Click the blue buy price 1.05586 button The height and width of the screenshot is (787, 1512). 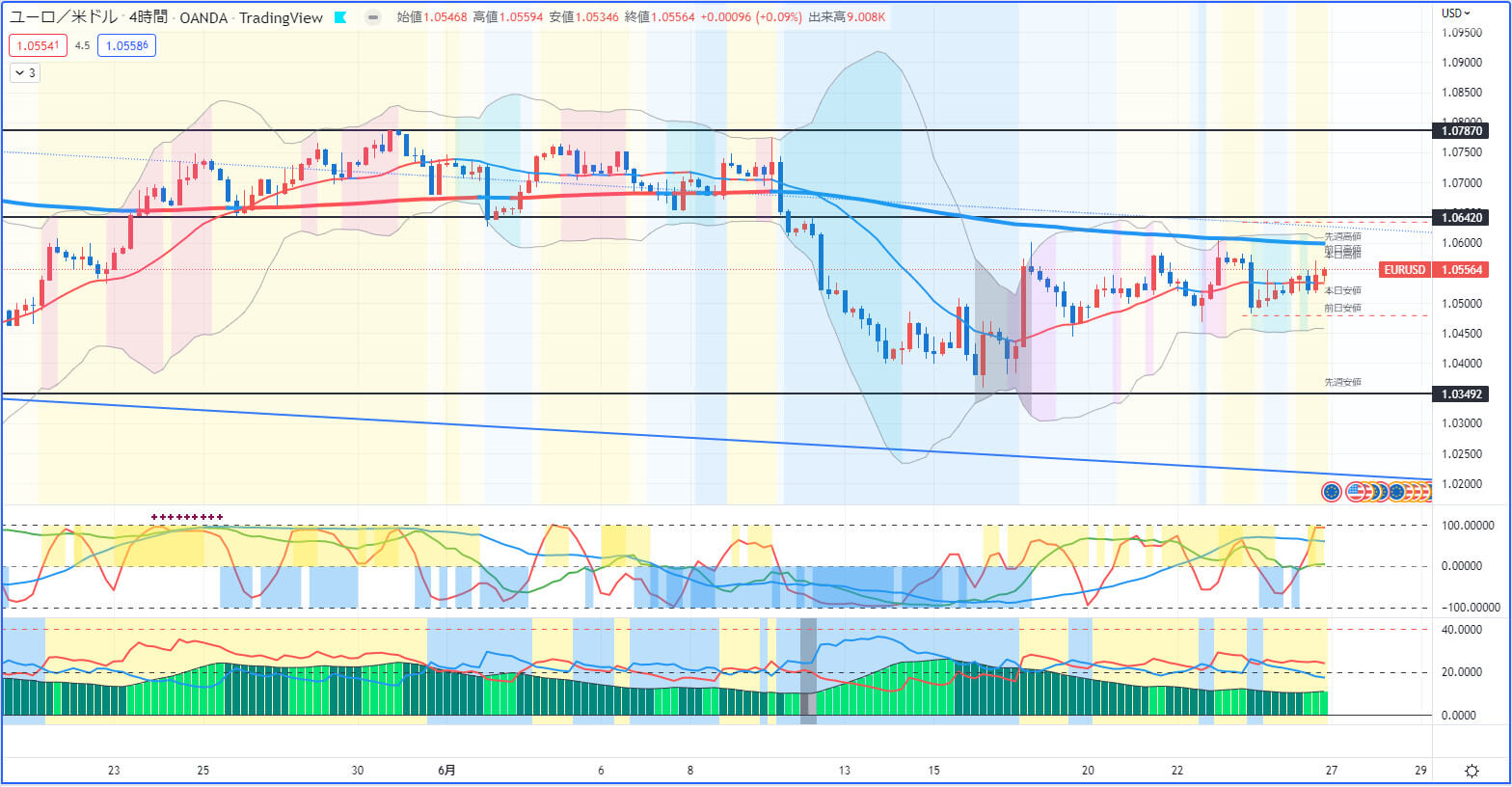tap(126, 45)
